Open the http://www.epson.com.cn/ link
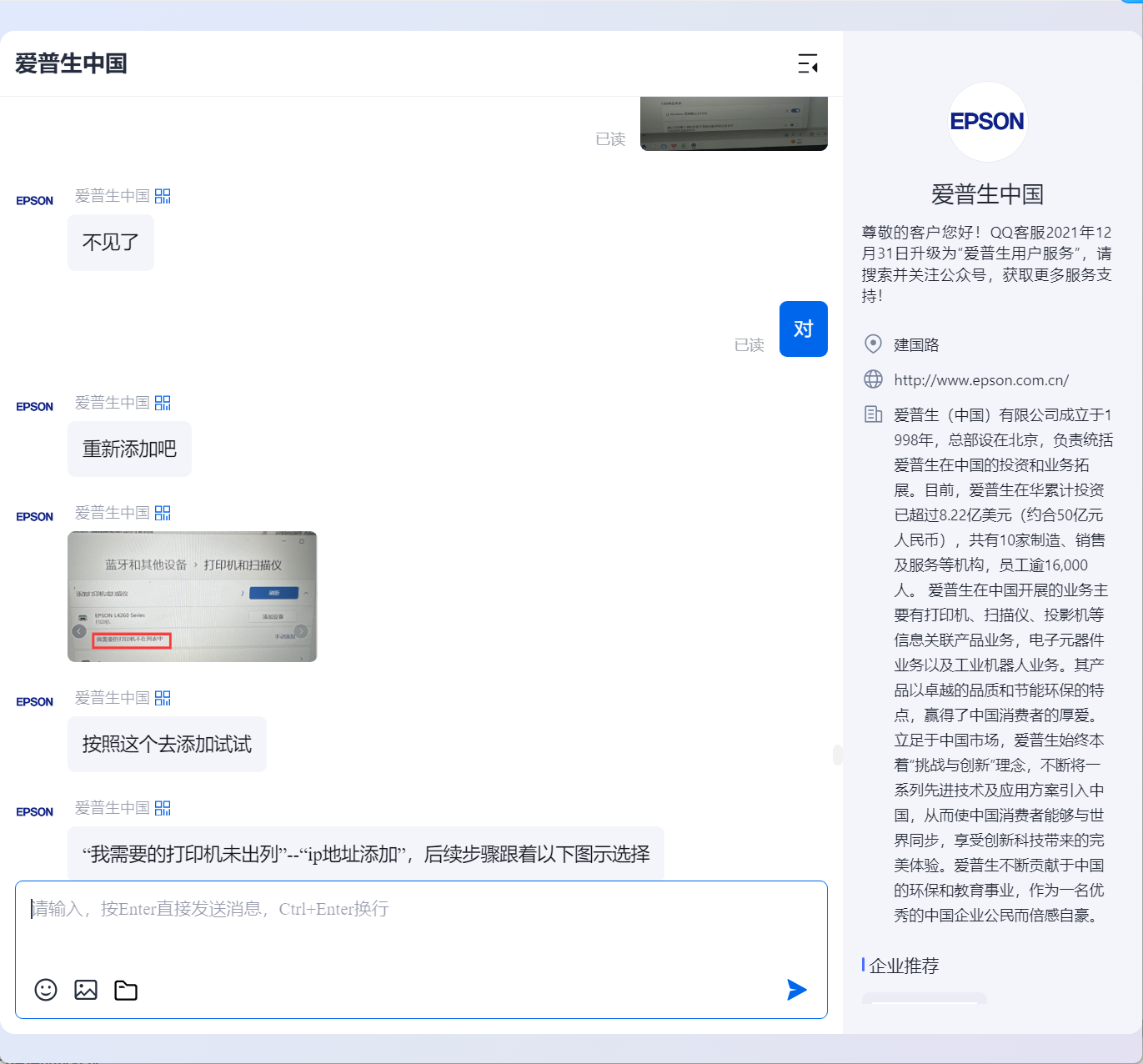The height and width of the screenshot is (1064, 1143). pyautogui.click(x=981, y=380)
